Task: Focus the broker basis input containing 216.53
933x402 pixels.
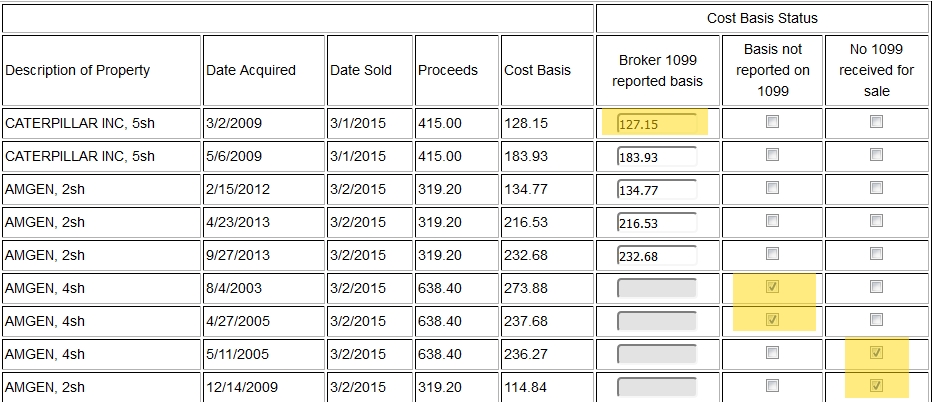Action: coord(657,223)
